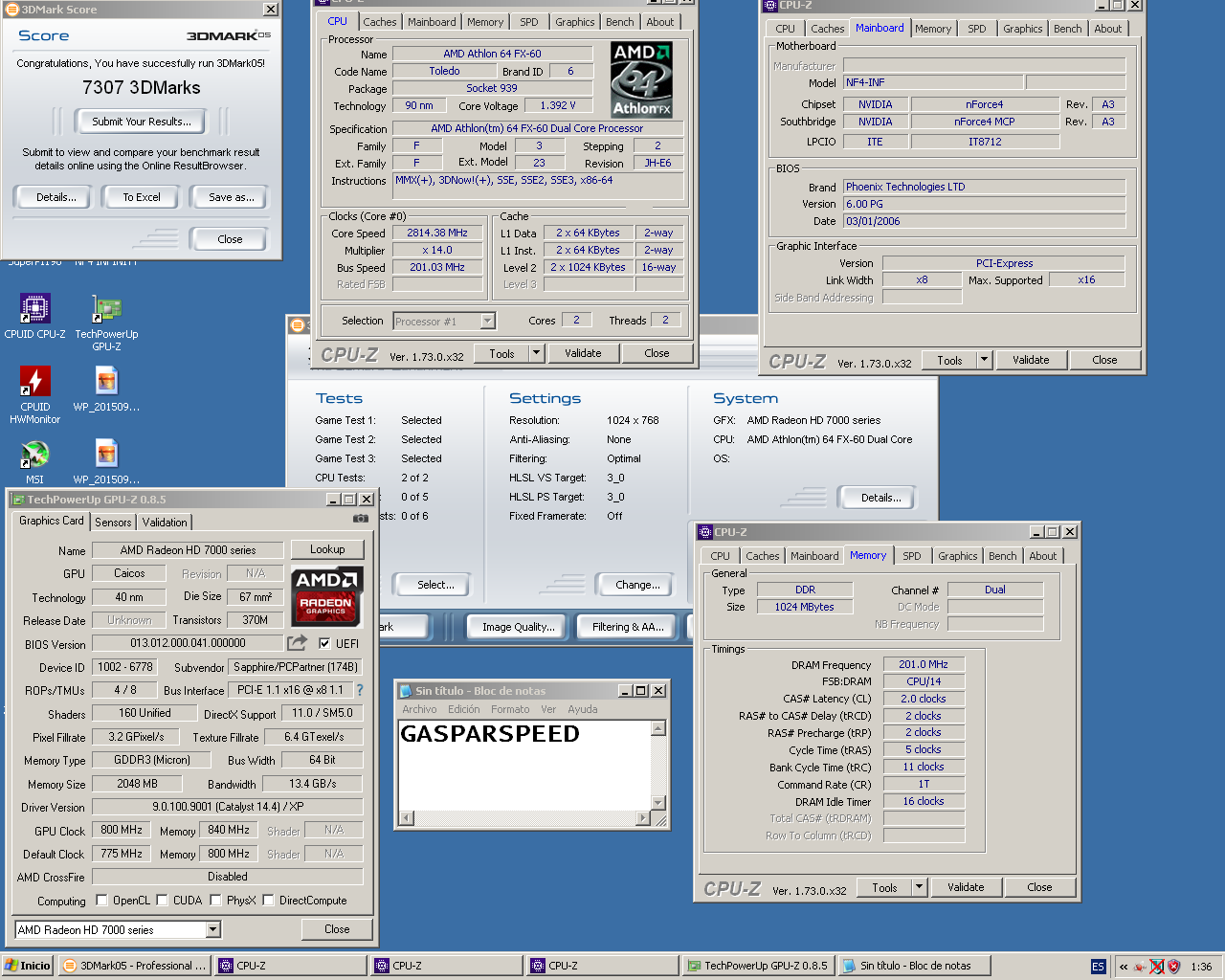Open the Processor #1 selection dropdown
The width and height of the screenshot is (1225, 980).
coord(487,321)
